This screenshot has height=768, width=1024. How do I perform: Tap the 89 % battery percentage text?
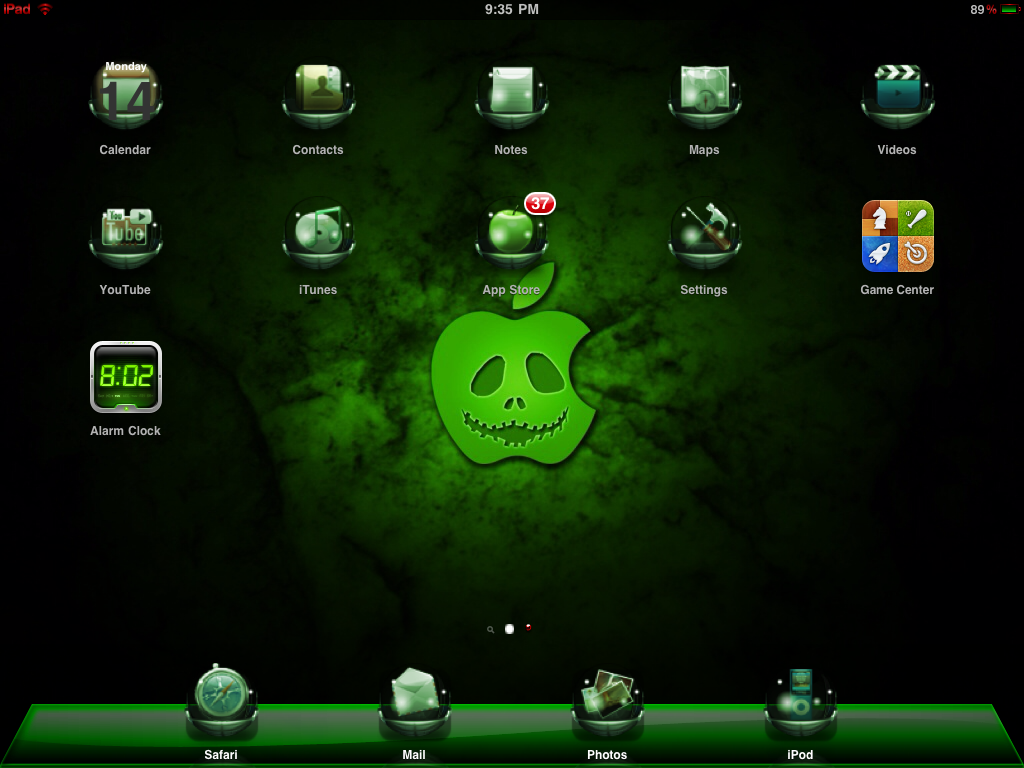point(983,10)
